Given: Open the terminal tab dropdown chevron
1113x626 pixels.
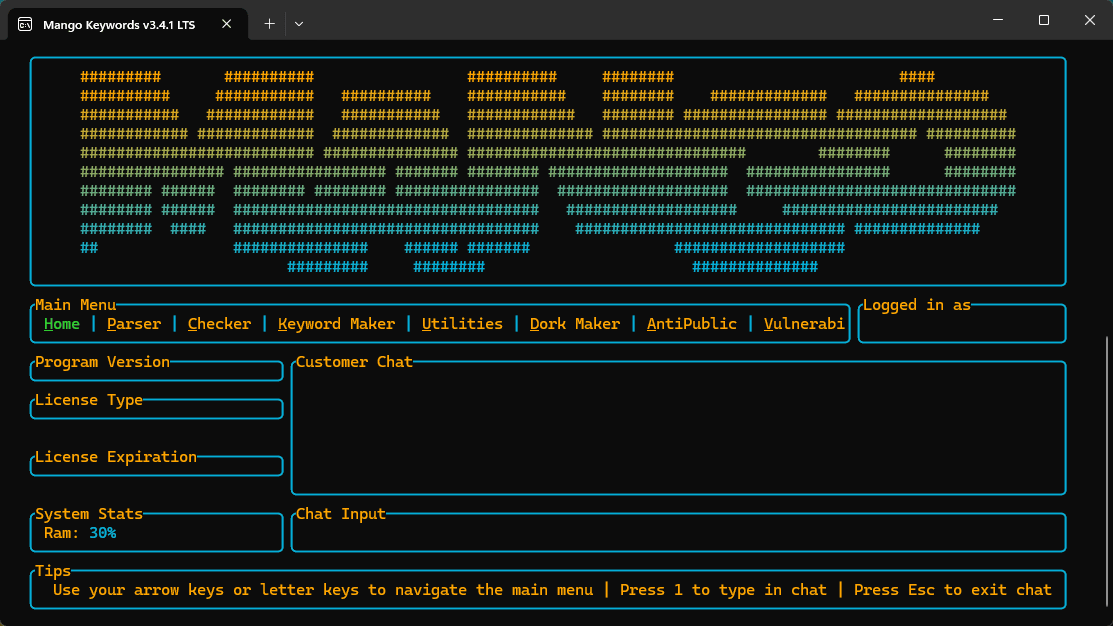Looking at the screenshot, I should coord(298,24).
